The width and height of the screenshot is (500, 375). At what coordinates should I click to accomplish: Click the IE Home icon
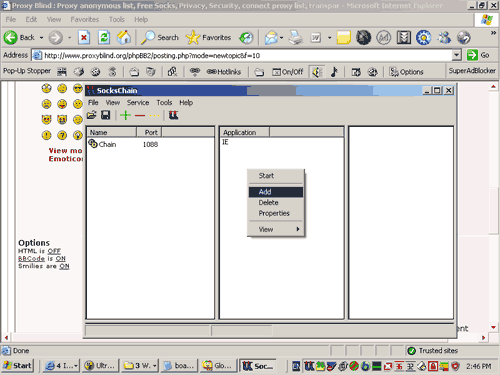click(124, 37)
